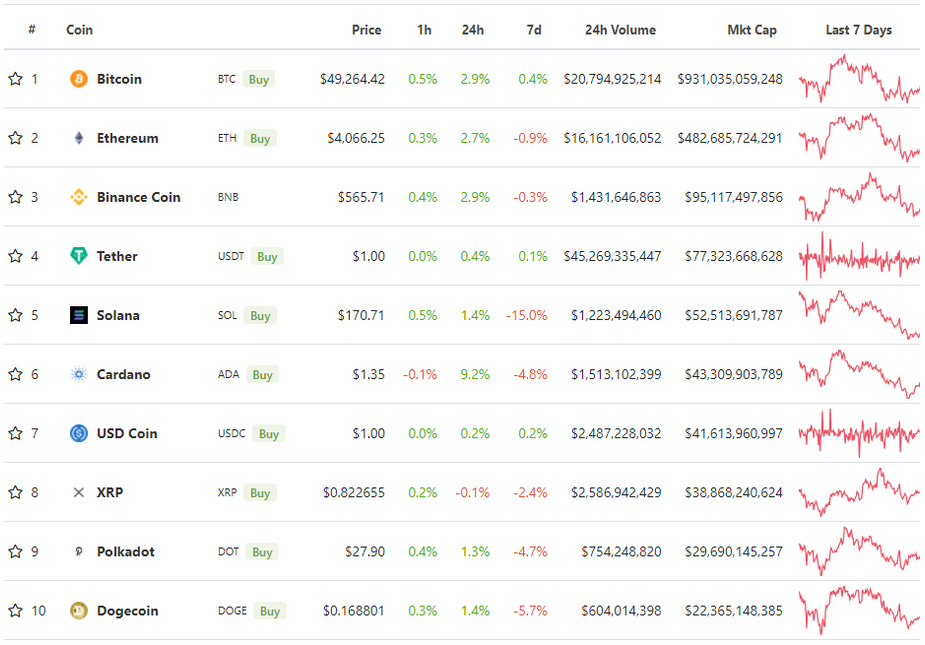Open Tether's 7-day sparkline chart
The height and width of the screenshot is (645, 925).
pyautogui.click(x=860, y=256)
